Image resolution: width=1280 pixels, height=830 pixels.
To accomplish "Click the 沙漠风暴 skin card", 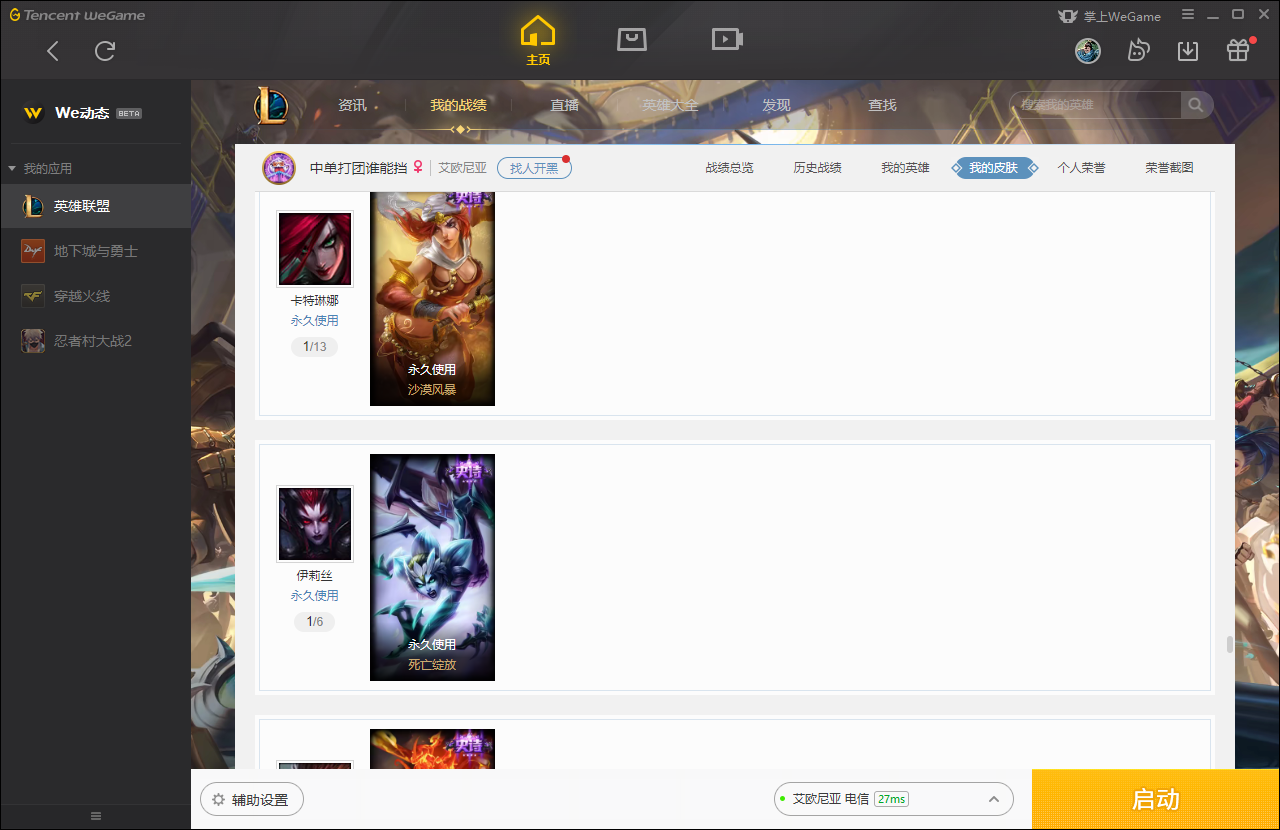I will coord(432,298).
